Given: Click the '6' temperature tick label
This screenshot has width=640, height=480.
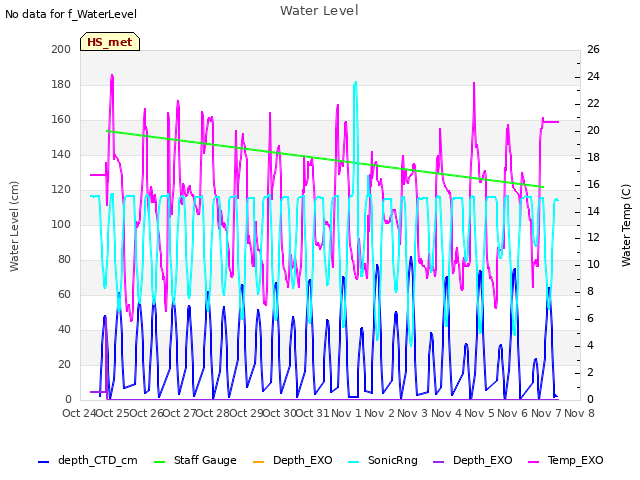Looking at the screenshot, I should tap(590, 319).
